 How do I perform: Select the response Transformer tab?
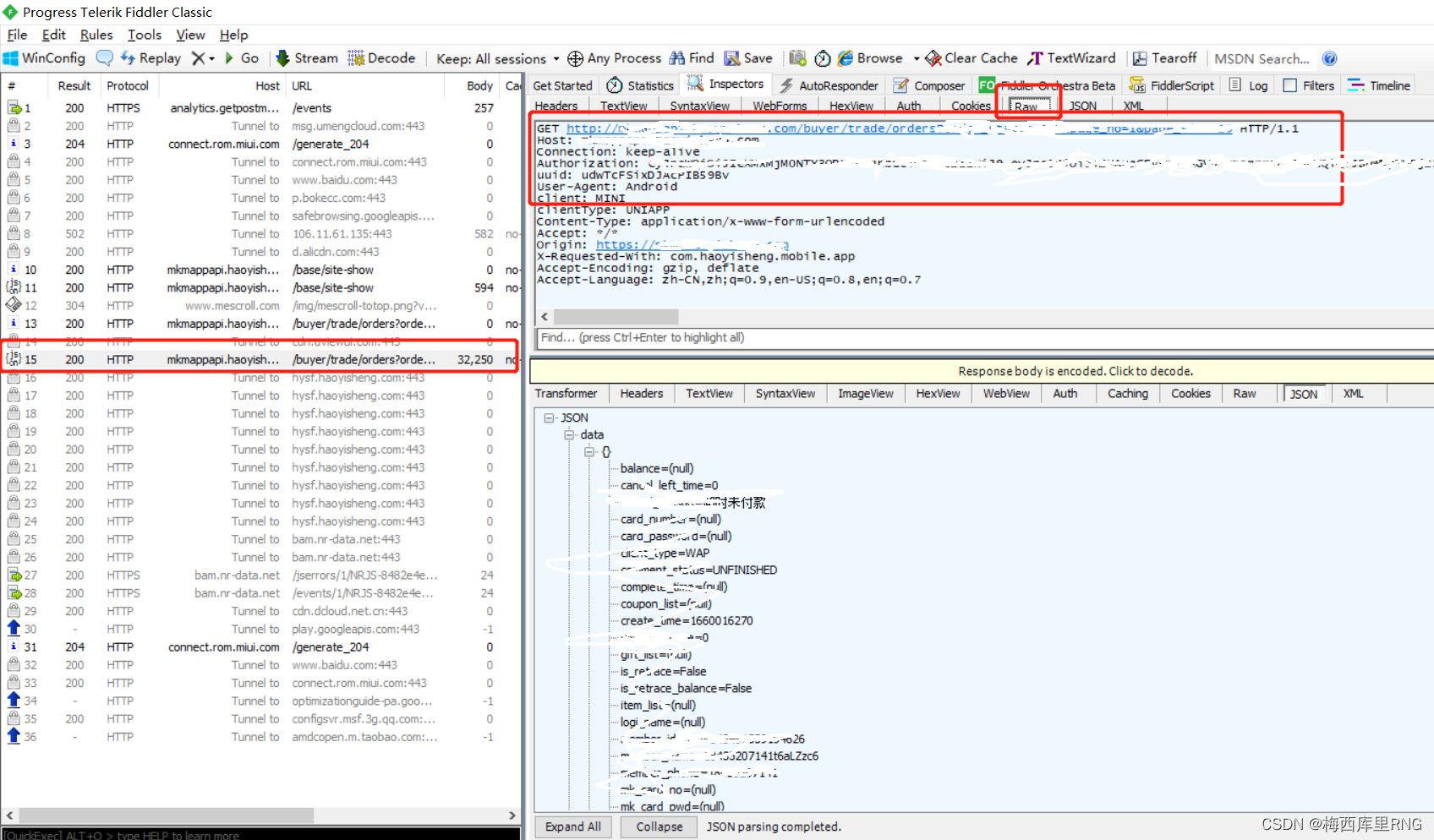tap(566, 394)
